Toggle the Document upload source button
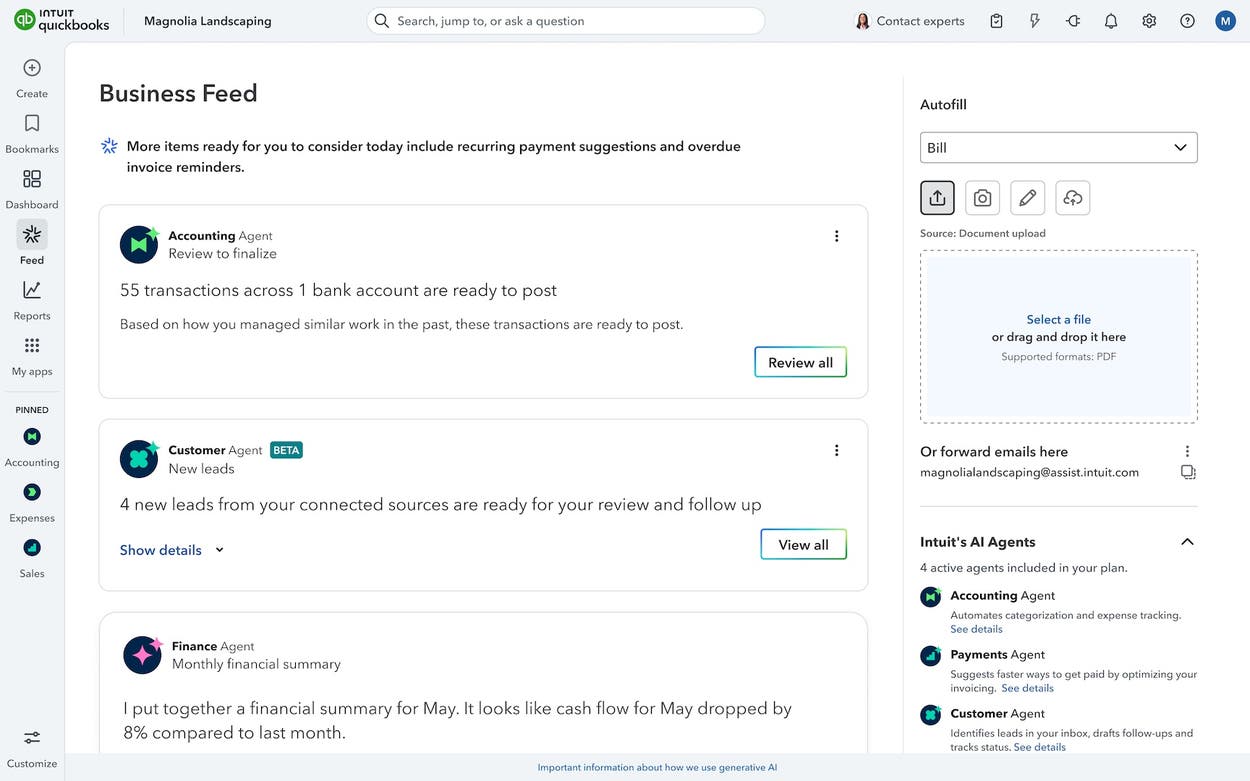Screen dimensions: 1250x781 937,197
